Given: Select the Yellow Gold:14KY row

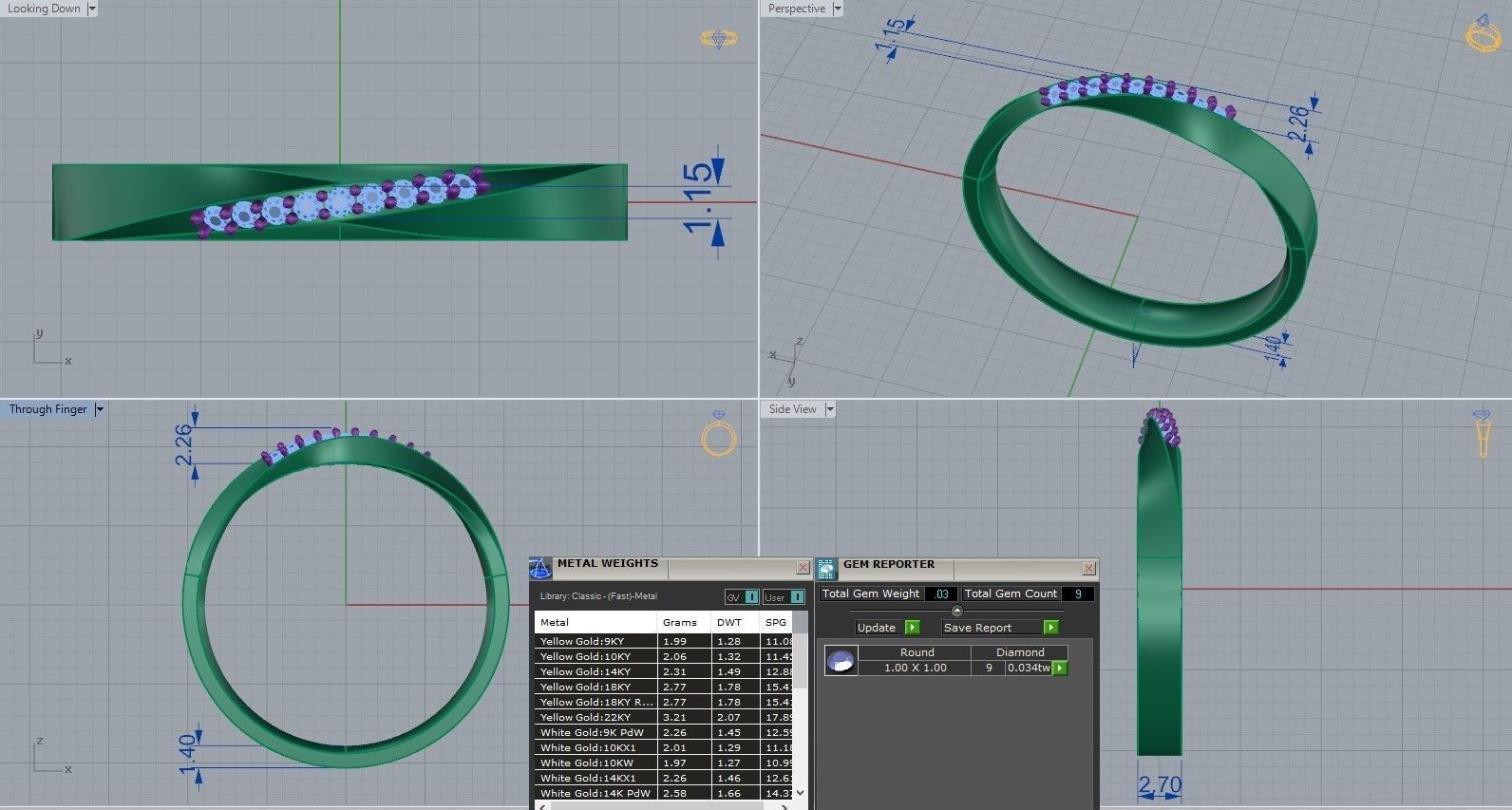Looking at the screenshot, I should (x=664, y=671).
